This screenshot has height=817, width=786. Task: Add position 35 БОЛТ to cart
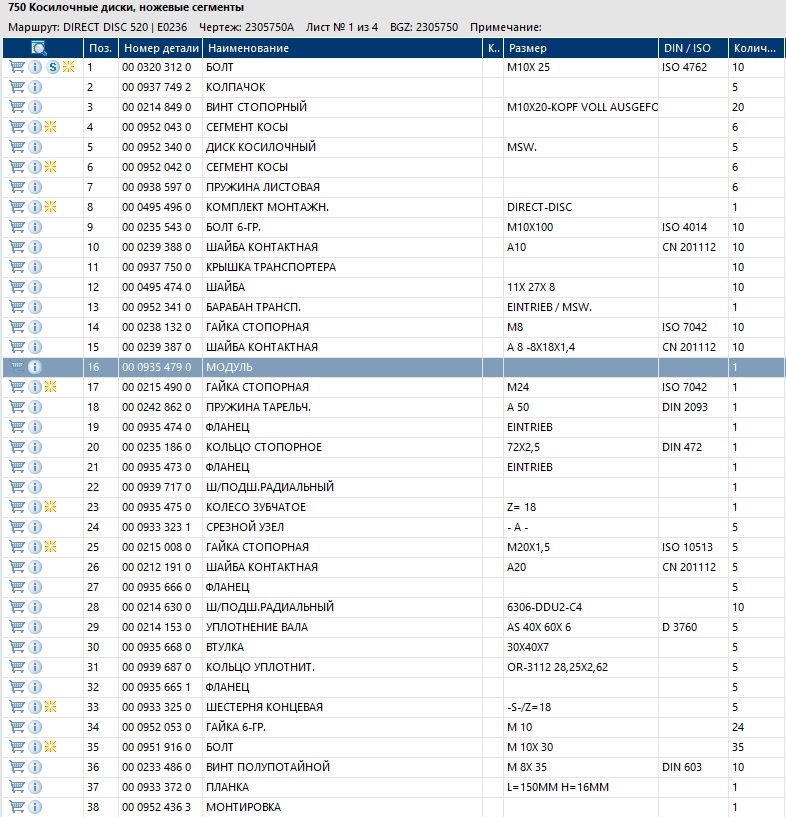(17, 747)
